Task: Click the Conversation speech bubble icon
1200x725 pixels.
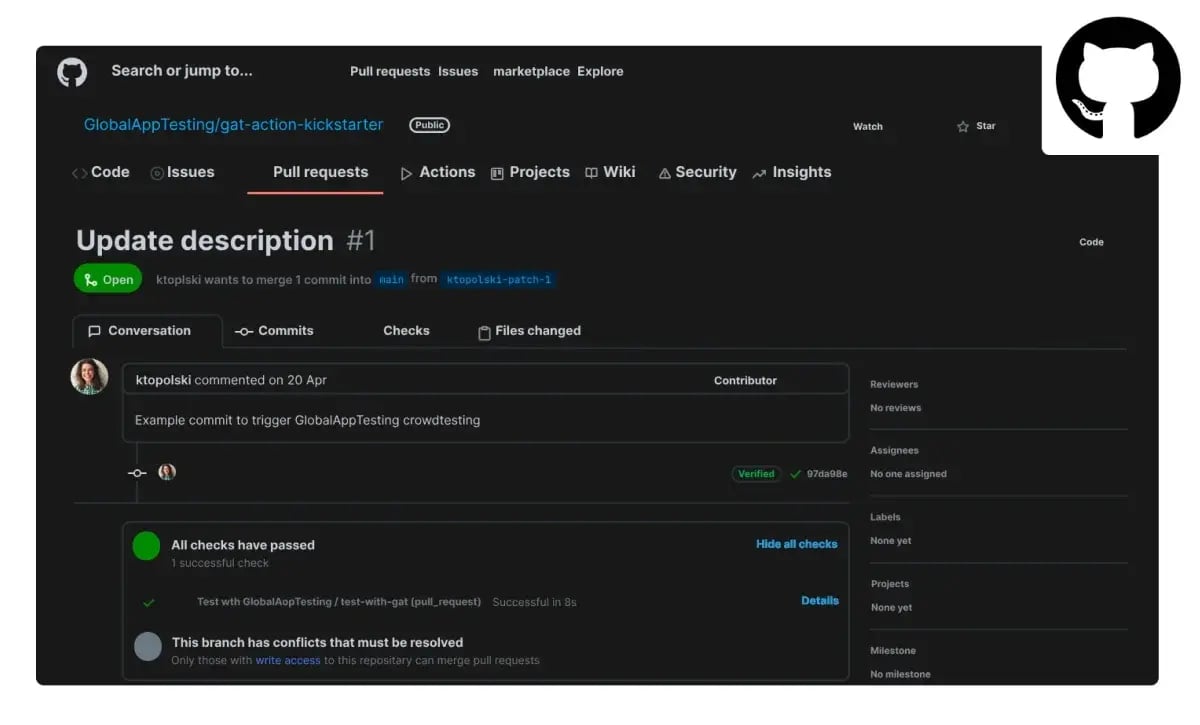Action: point(95,330)
